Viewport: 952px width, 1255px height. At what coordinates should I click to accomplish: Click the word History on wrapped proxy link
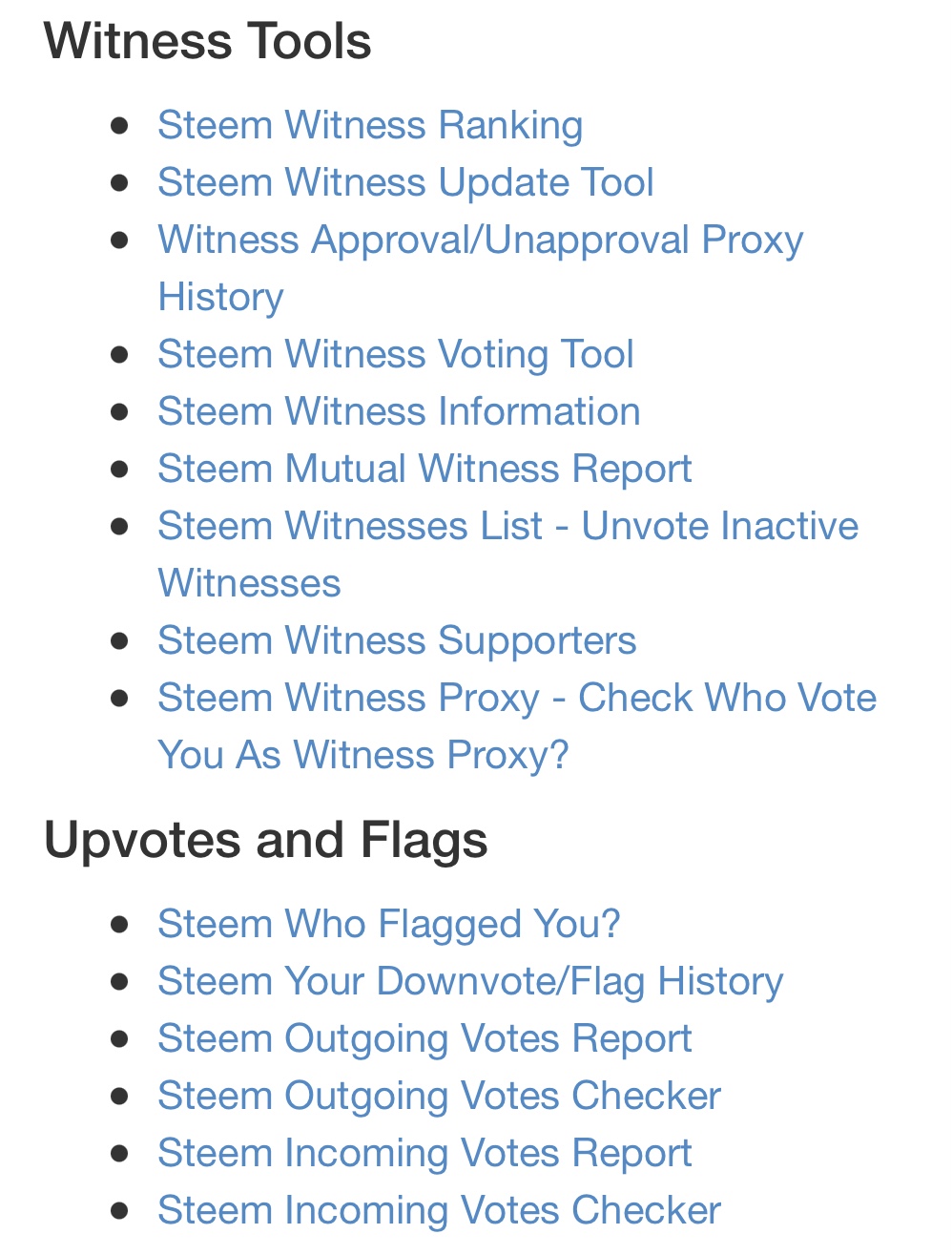220,297
